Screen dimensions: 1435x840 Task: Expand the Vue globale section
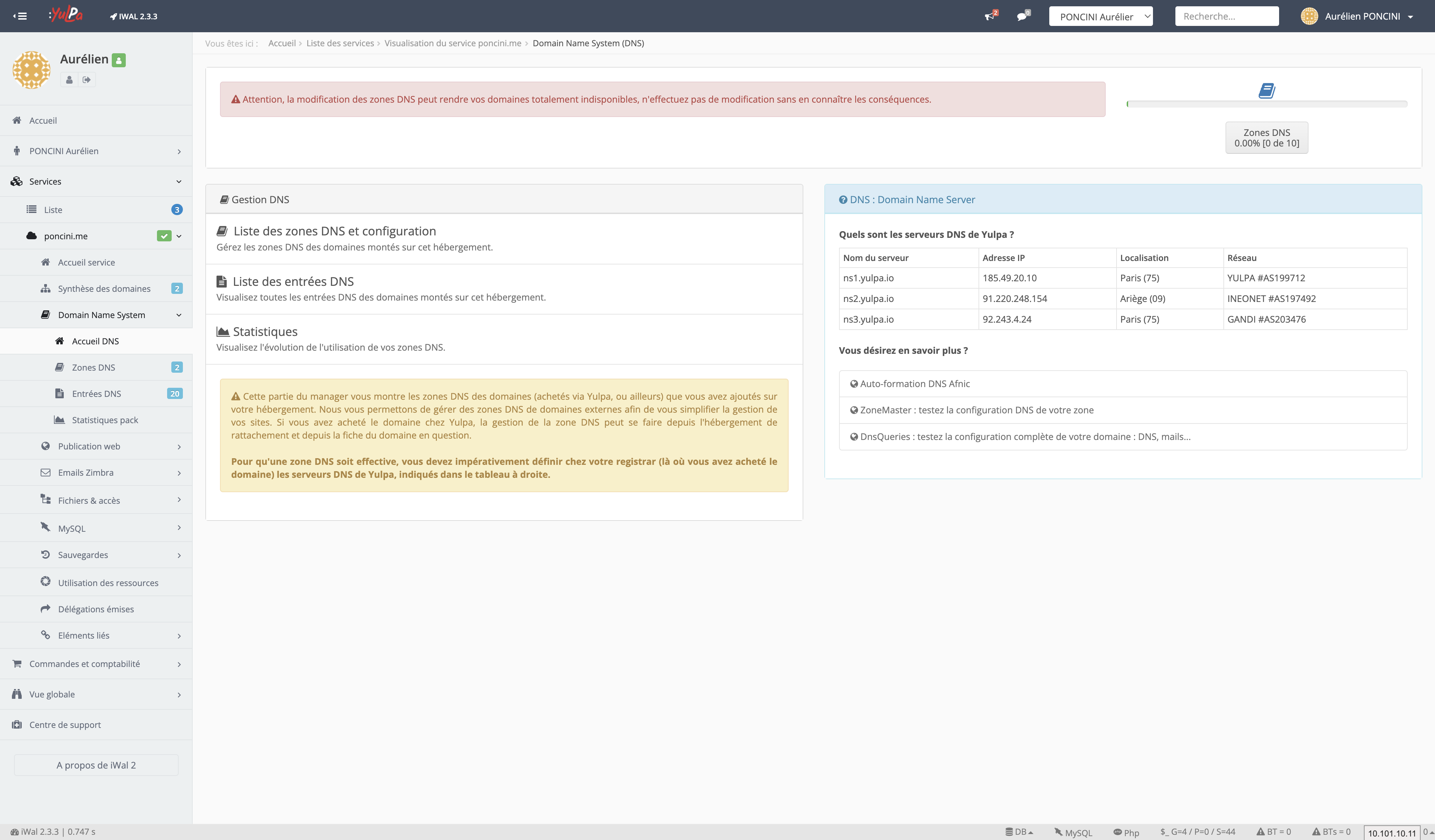pos(96,694)
